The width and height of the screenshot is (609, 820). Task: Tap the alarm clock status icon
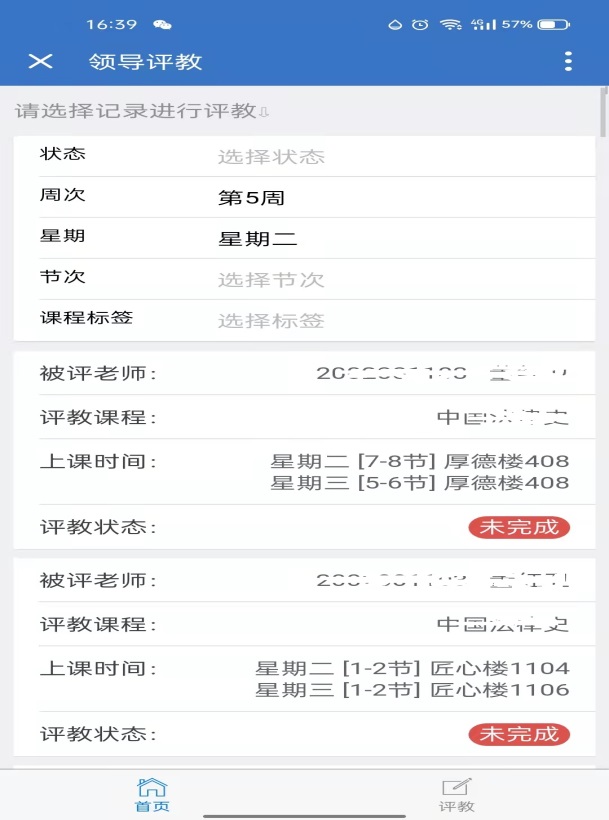(420, 24)
